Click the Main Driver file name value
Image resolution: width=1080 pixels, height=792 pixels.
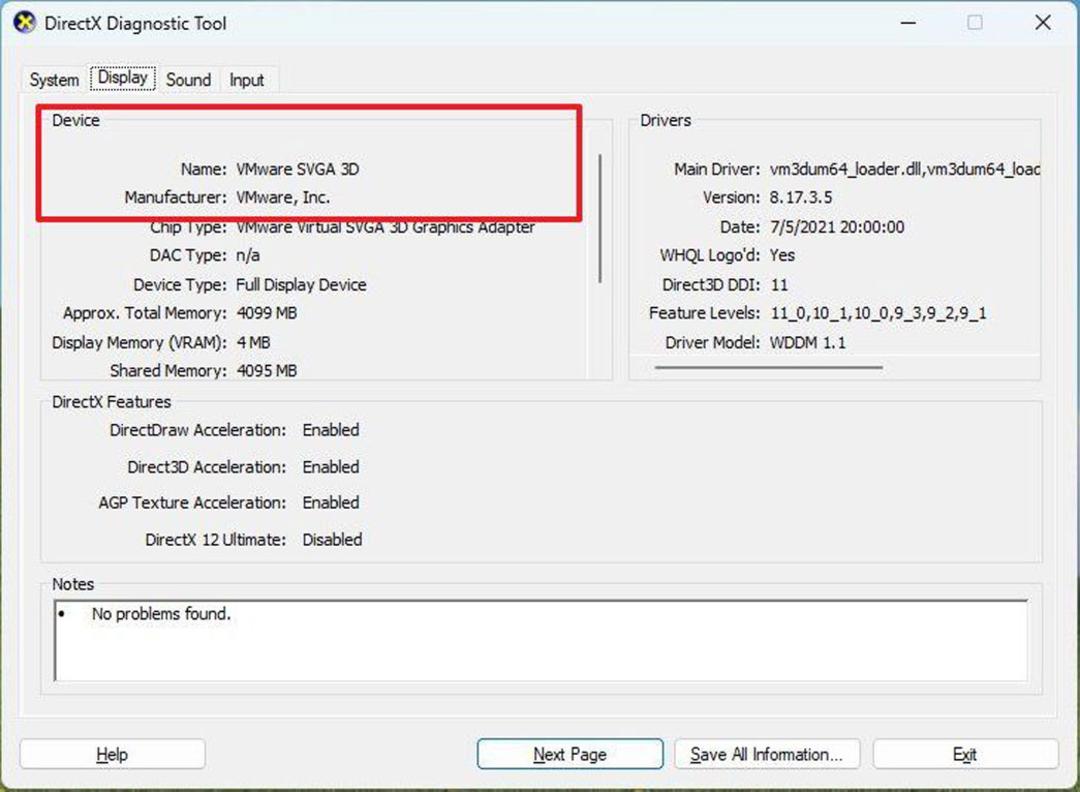click(x=904, y=169)
